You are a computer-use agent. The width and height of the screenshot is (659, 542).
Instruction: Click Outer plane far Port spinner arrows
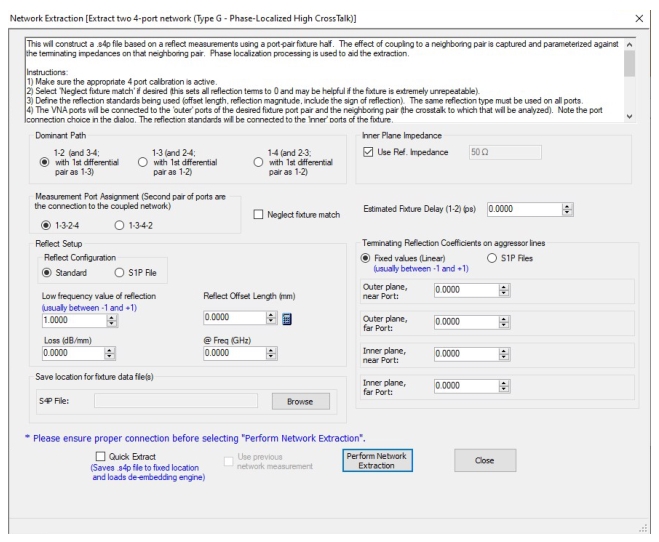pos(504,322)
